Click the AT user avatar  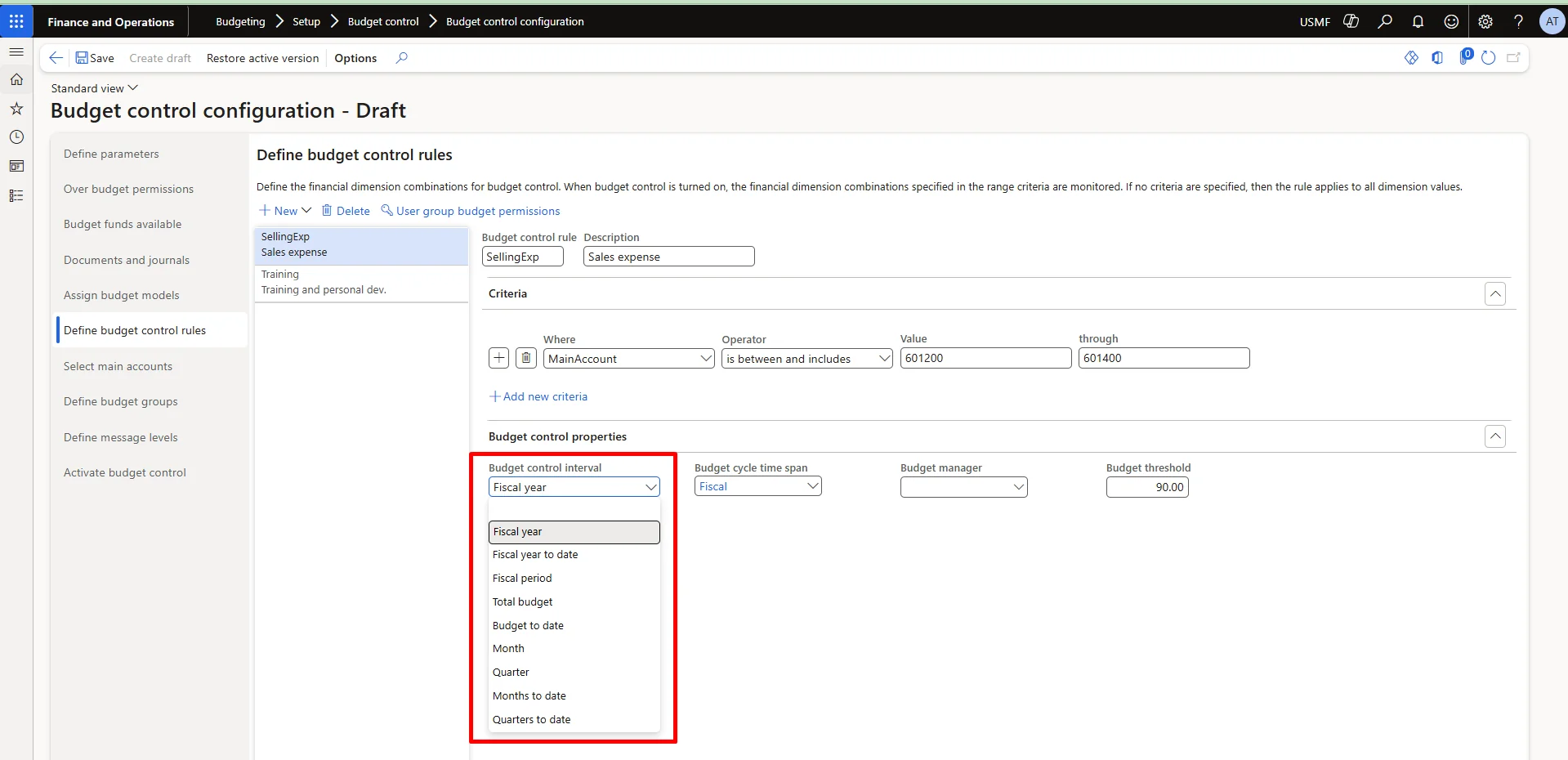click(1552, 21)
